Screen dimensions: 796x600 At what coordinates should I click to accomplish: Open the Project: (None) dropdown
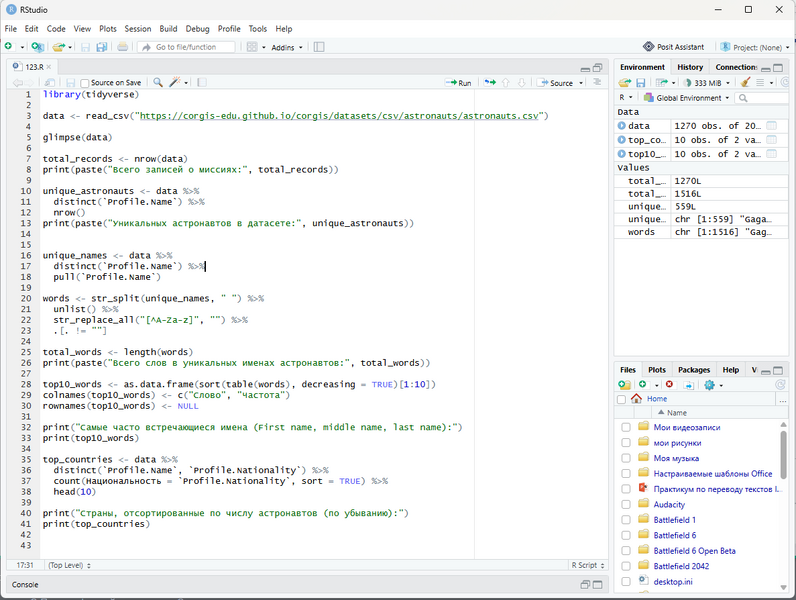pos(755,47)
